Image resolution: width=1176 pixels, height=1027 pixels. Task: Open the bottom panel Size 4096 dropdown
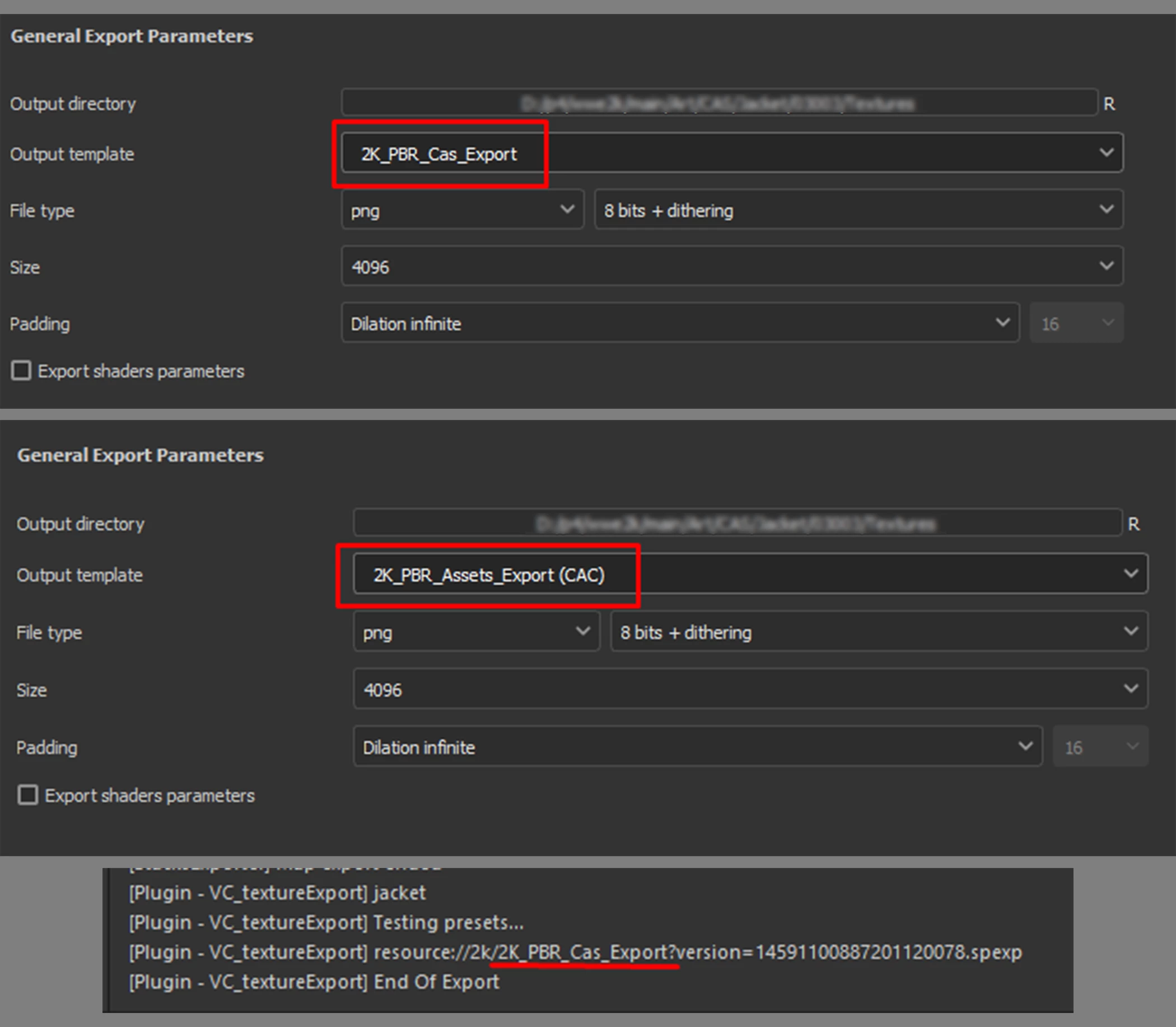pos(750,689)
